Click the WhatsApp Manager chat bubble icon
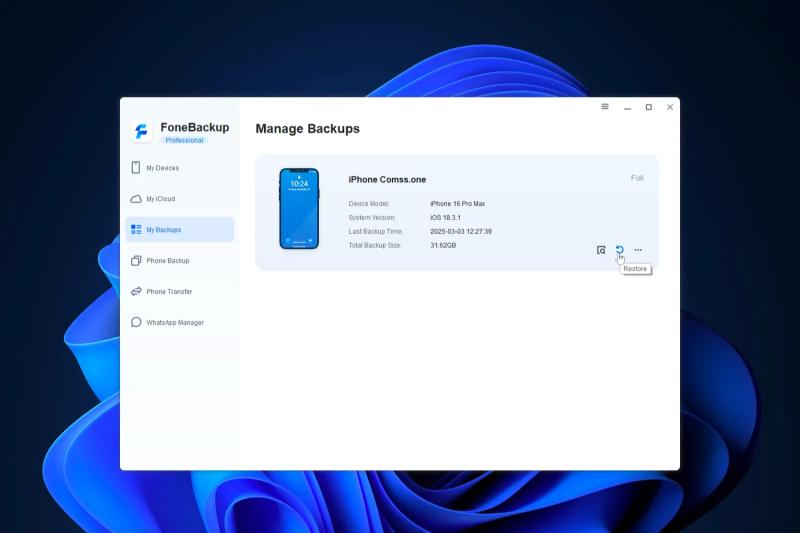The width and height of the screenshot is (800, 533). (136, 322)
